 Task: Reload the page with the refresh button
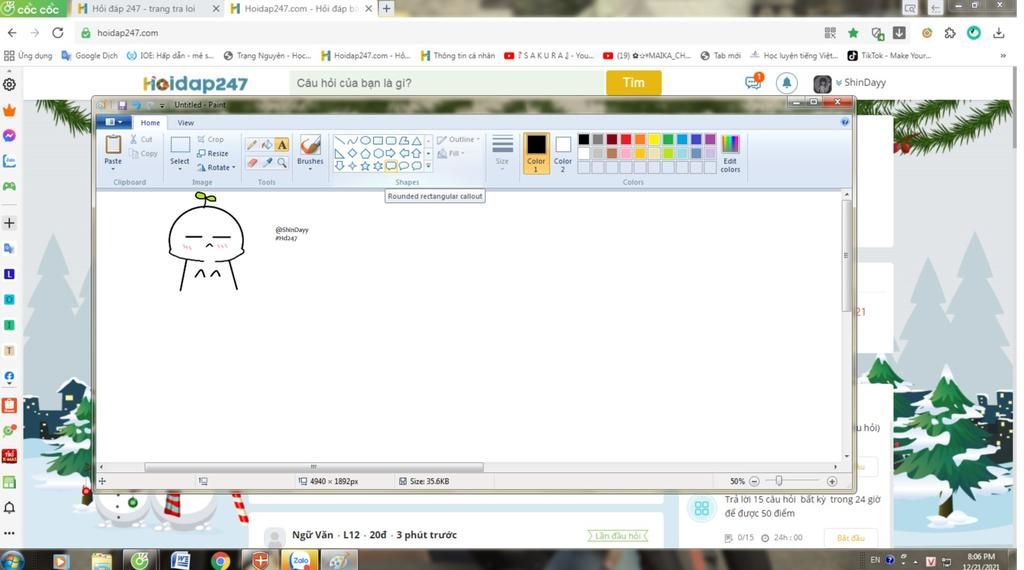pos(57,33)
